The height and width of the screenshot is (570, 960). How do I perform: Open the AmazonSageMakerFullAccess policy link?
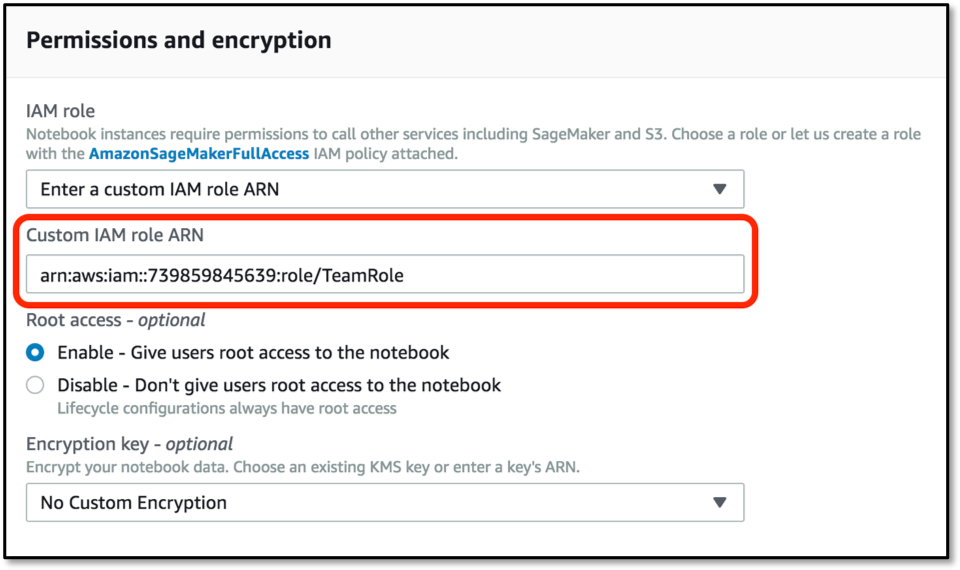(199, 154)
